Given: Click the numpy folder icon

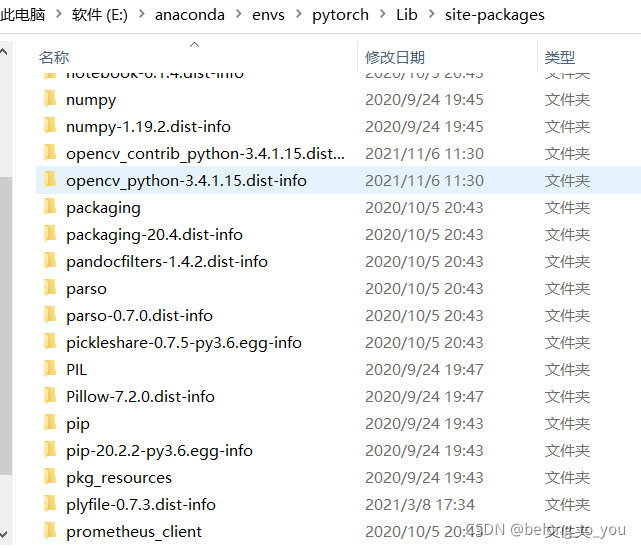Looking at the screenshot, I should (x=50, y=99).
